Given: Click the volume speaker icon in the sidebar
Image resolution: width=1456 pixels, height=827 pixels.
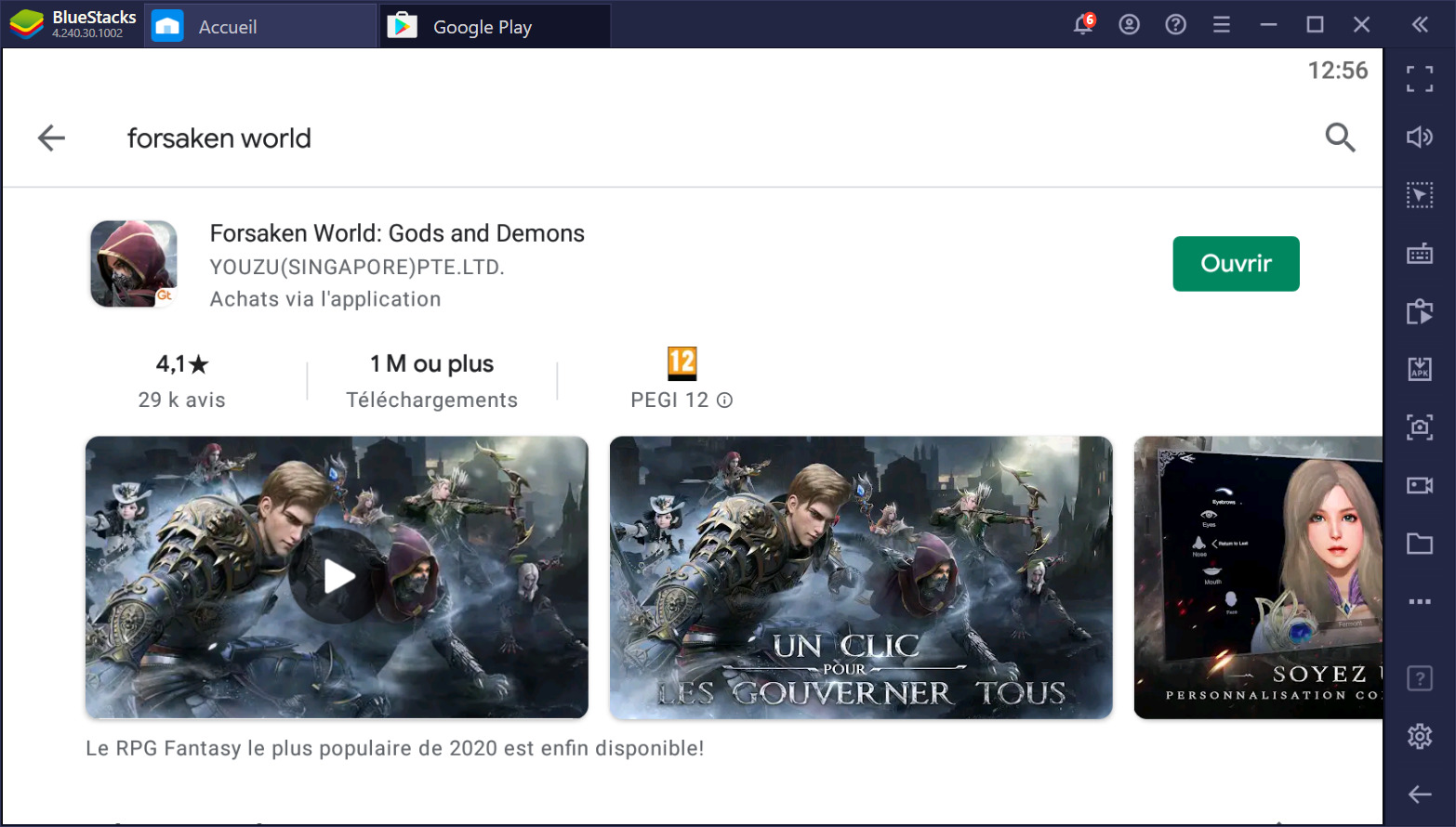Looking at the screenshot, I should pyautogui.click(x=1420, y=138).
